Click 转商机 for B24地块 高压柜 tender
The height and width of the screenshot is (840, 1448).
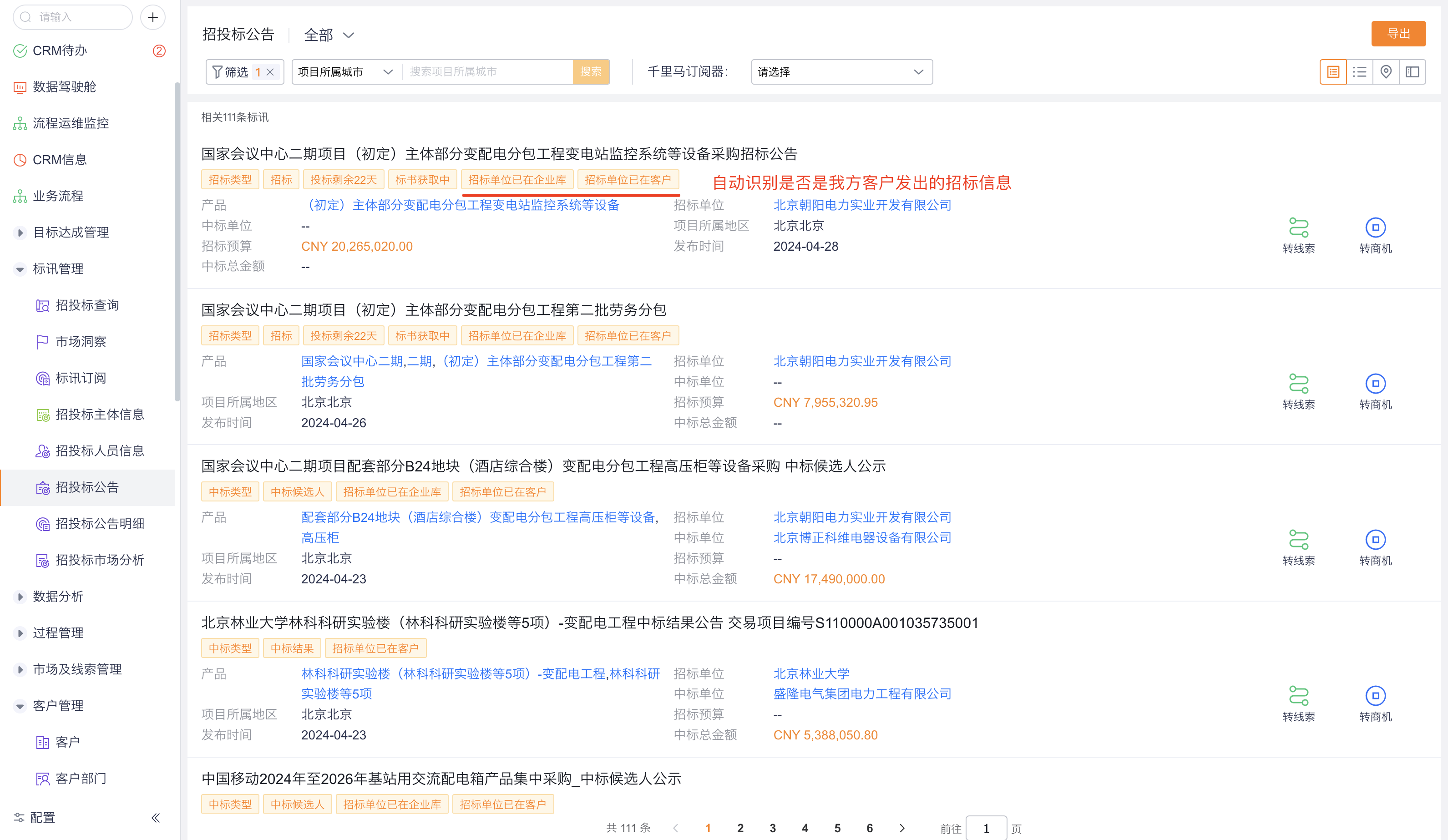1376,548
